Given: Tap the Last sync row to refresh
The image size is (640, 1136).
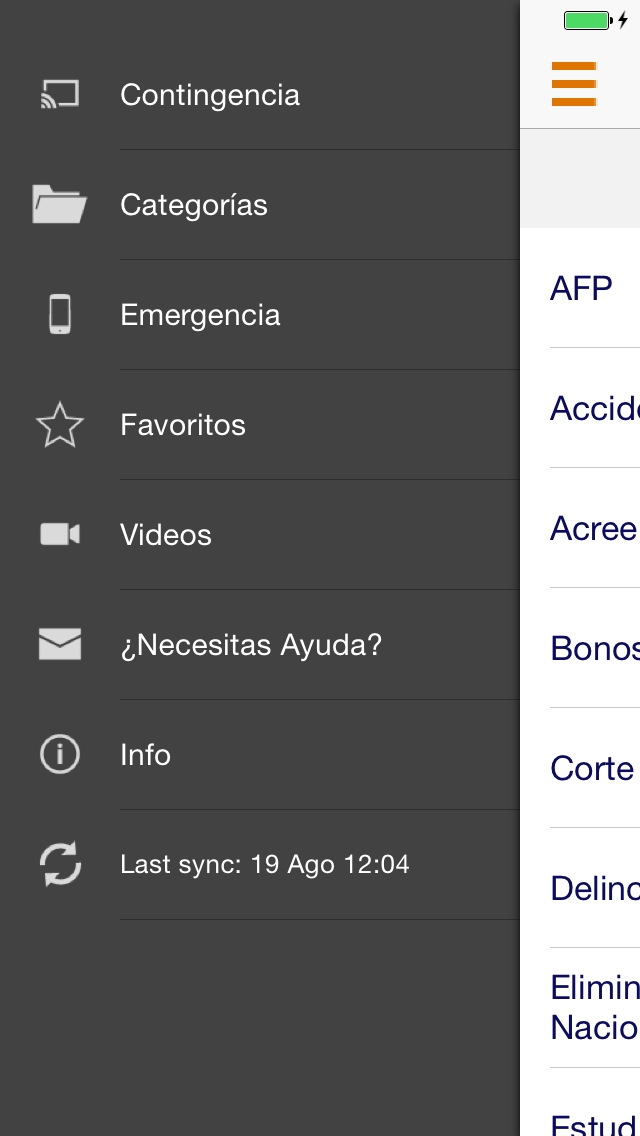Looking at the screenshot, I should click(264, 864).
